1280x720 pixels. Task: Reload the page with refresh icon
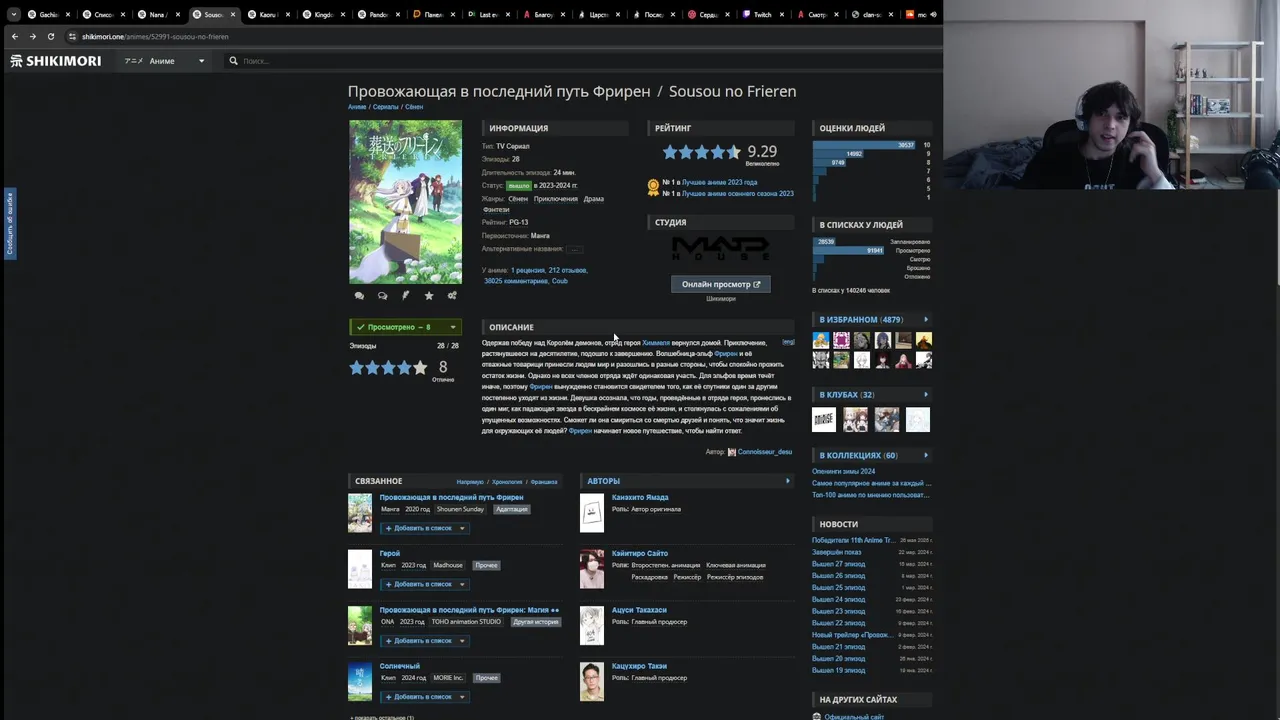pos(51,36)
